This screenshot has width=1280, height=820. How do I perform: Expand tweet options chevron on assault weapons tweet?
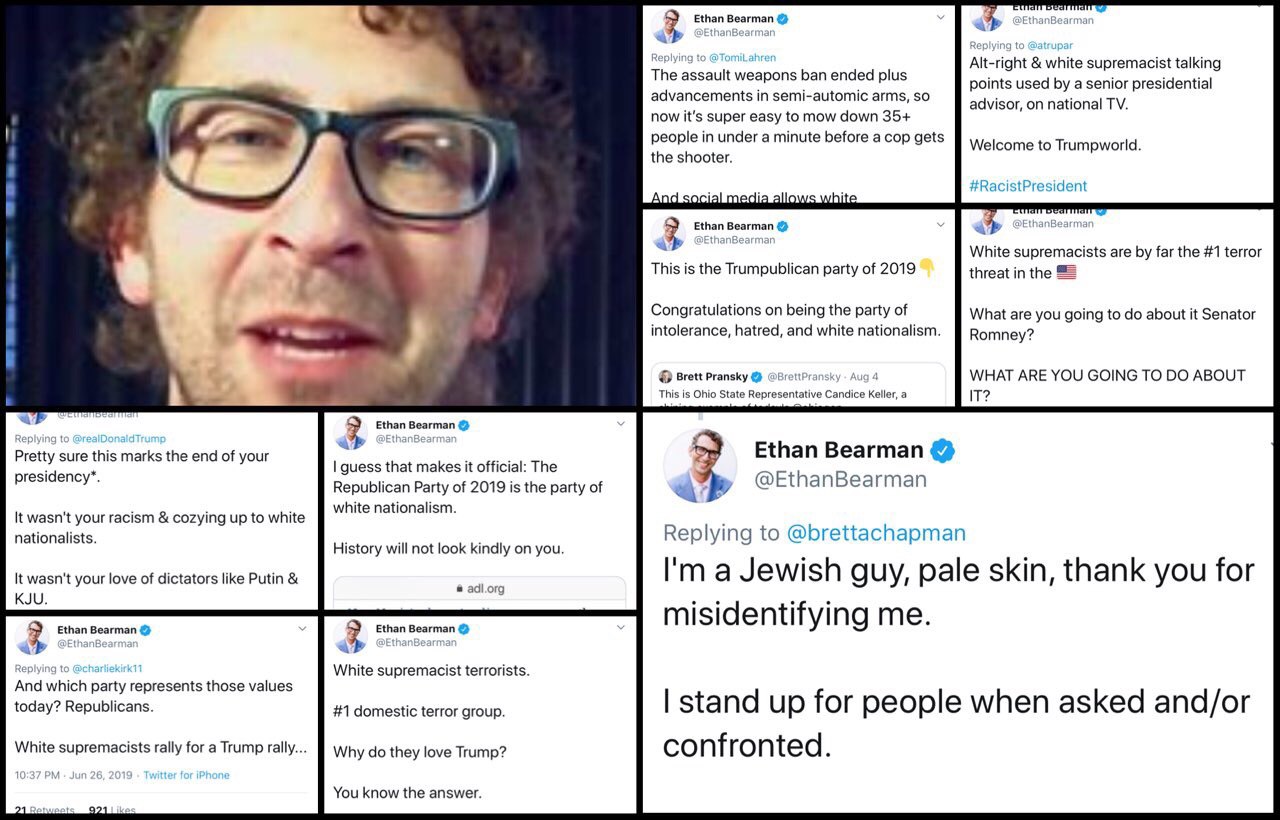[940, 18]
